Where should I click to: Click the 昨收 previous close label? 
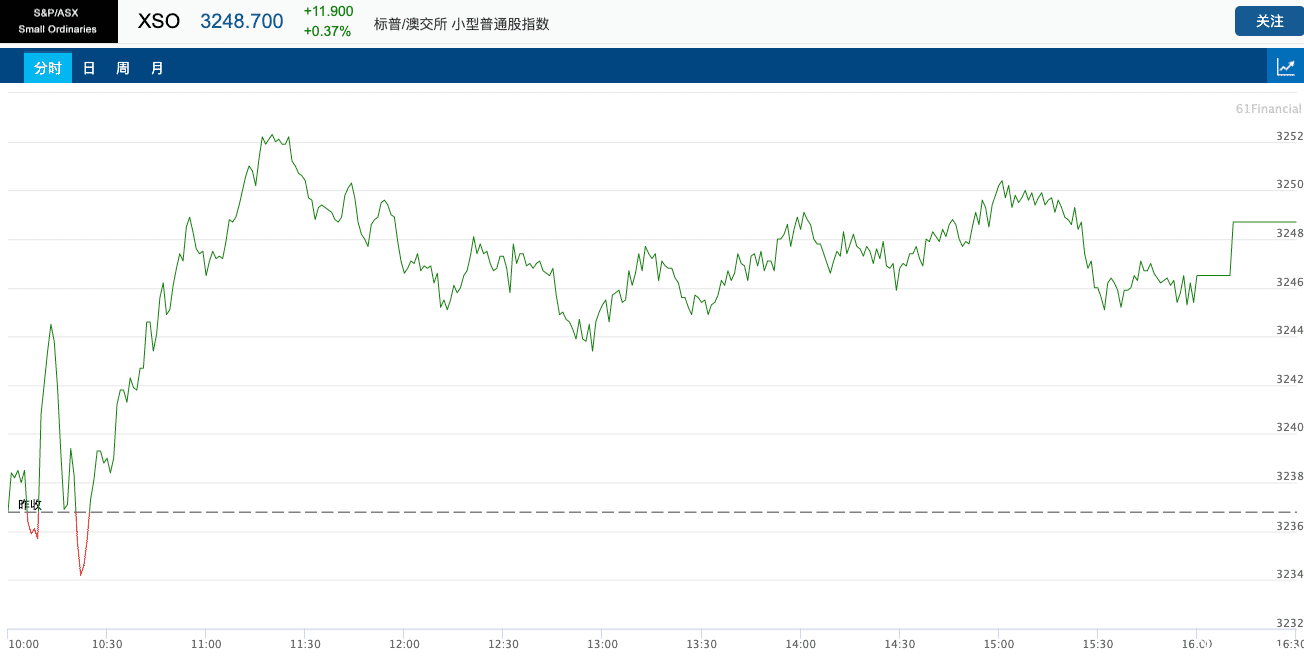pos(30,504)
